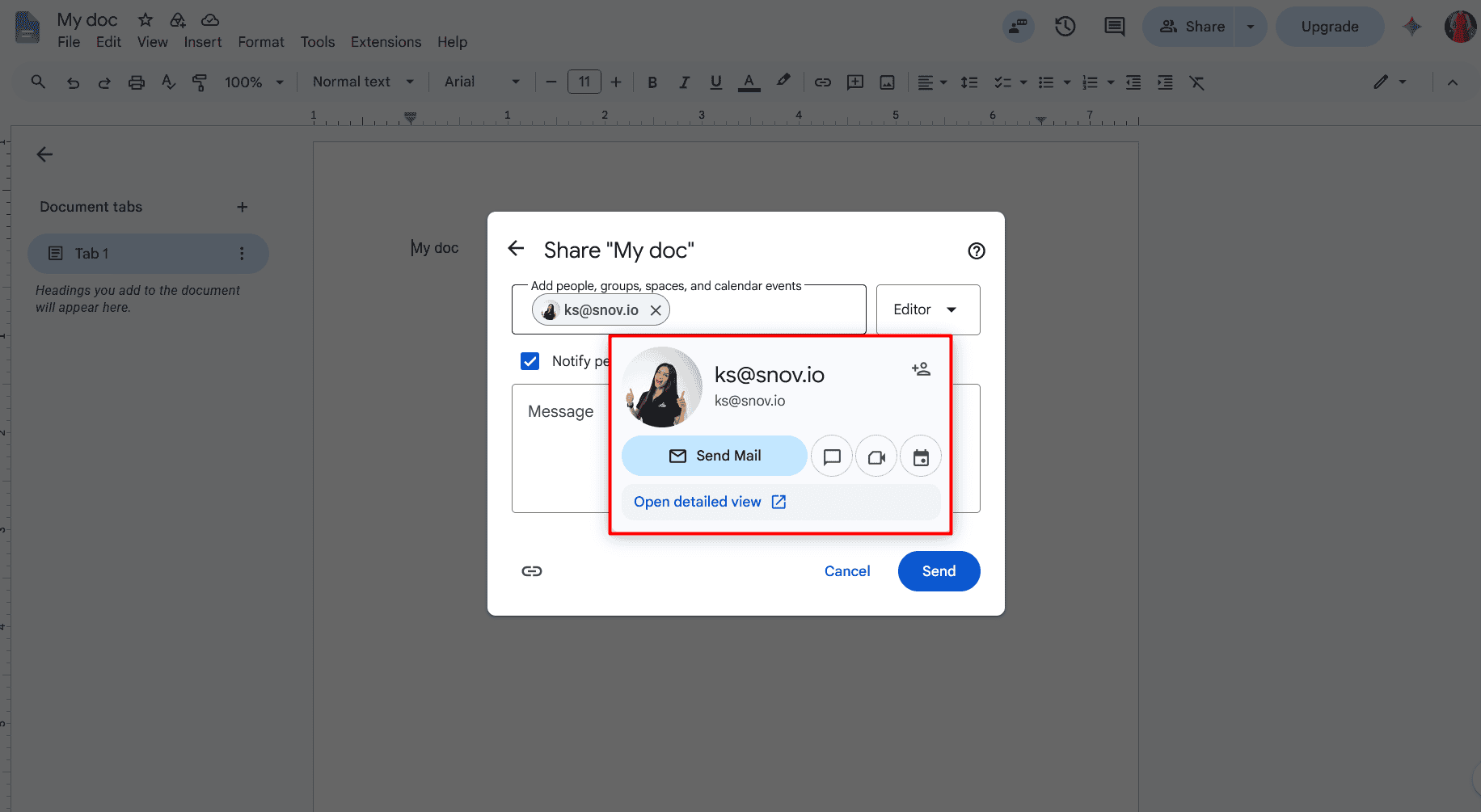Undo the last action

[x=73, y=82]
